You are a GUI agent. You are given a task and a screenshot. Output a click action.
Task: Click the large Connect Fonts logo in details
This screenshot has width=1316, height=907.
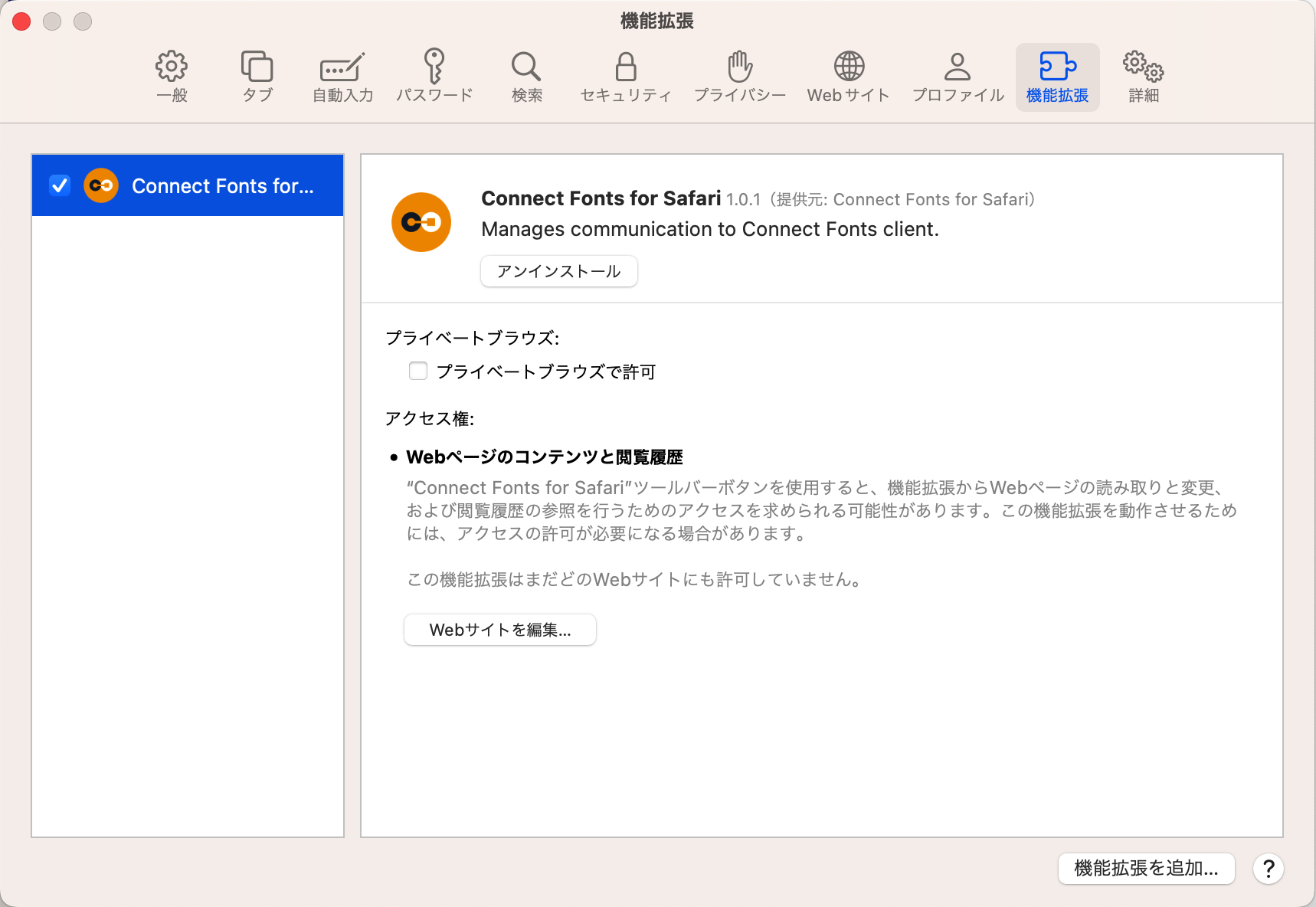[x=421, y=222]
